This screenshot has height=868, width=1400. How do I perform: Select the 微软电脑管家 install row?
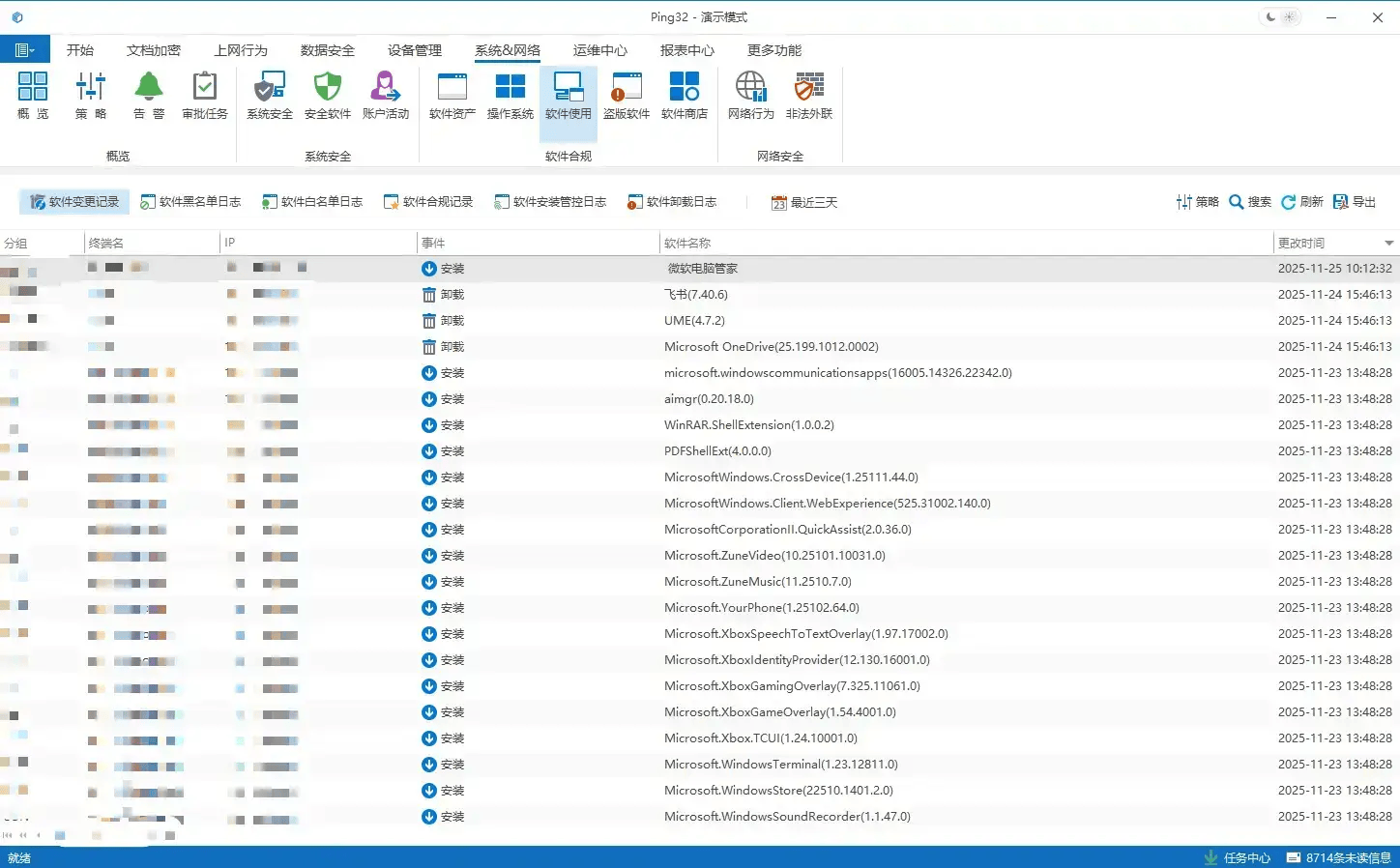(703, 269)
